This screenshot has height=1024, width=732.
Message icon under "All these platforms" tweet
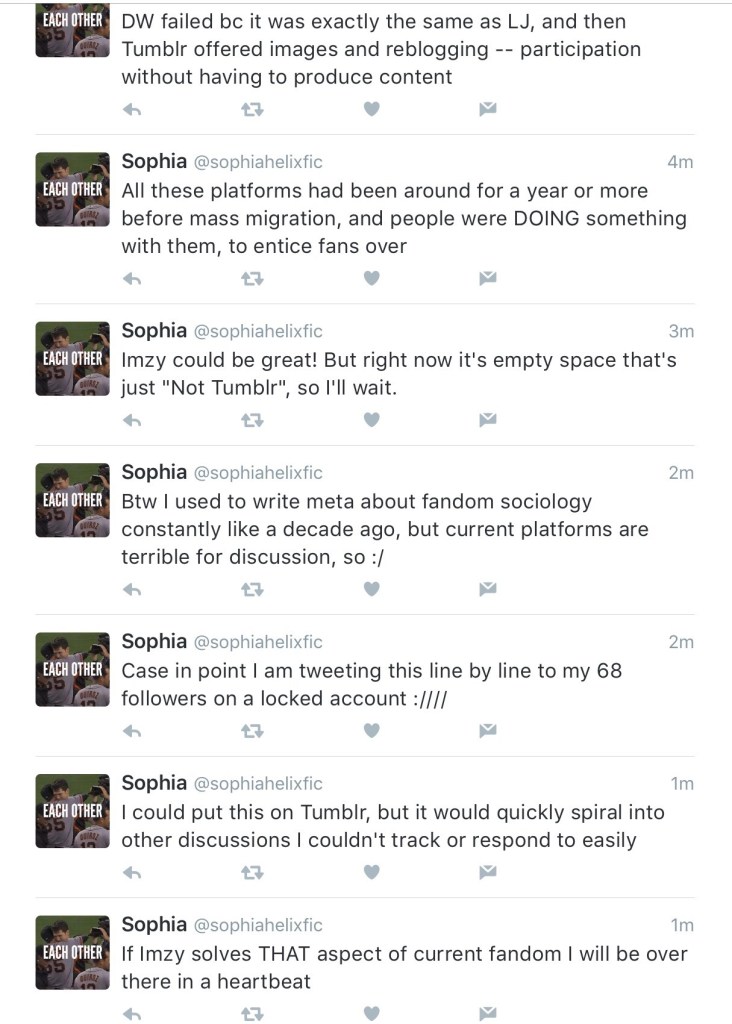click(x=487, y=277)
